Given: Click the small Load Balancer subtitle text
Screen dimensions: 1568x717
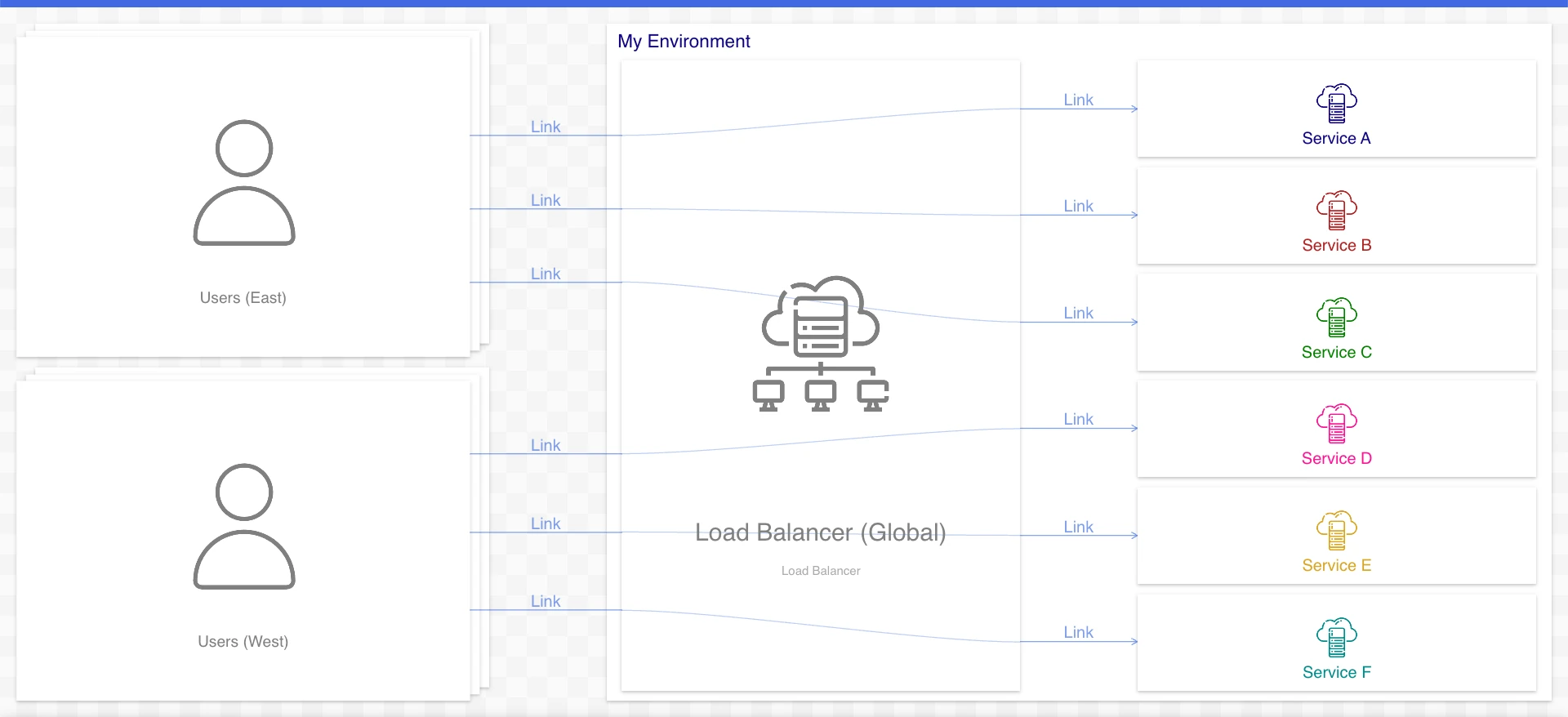Looking at the screenshot, I should tap(820, 571).
